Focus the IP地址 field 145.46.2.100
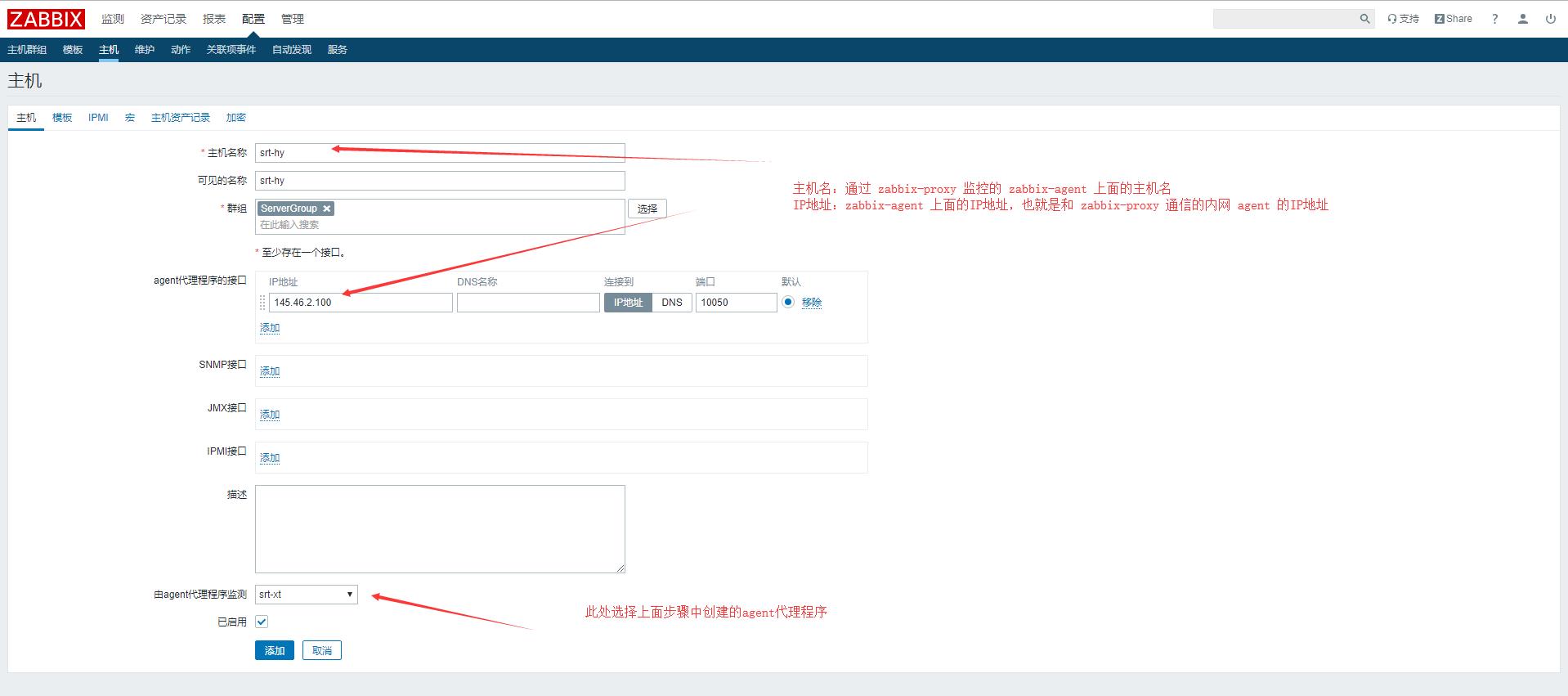 click(x=361, y=303)
